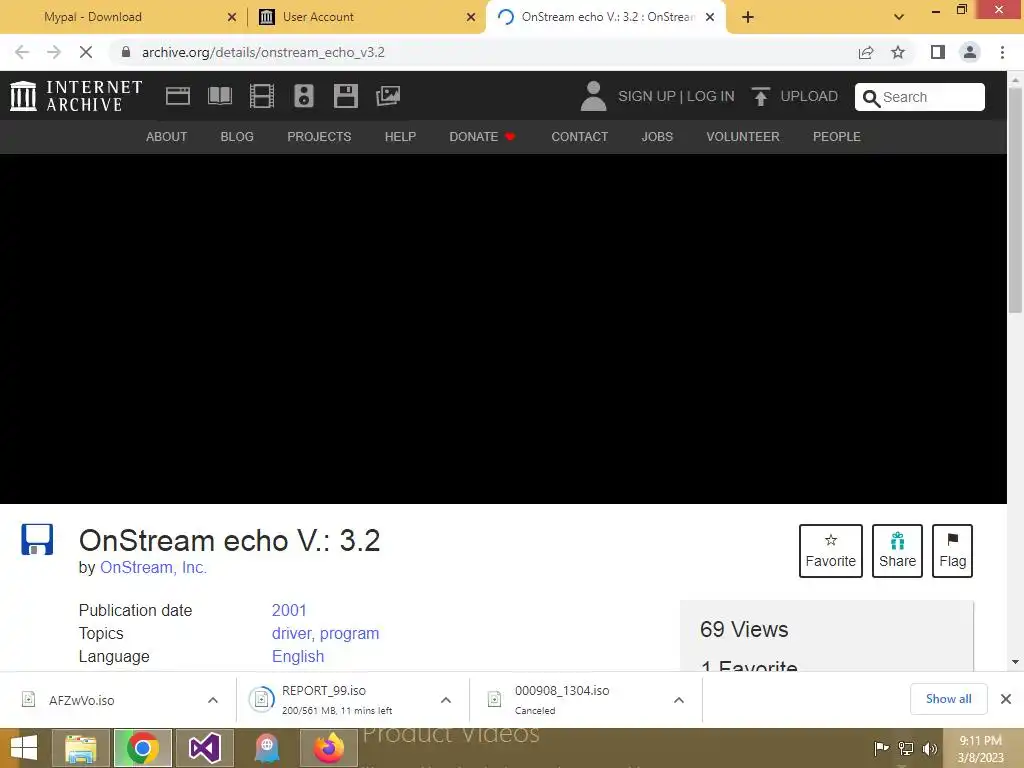Screen dimensions: 1024x768
Task: Open a new browser tab
Action: 748,18
